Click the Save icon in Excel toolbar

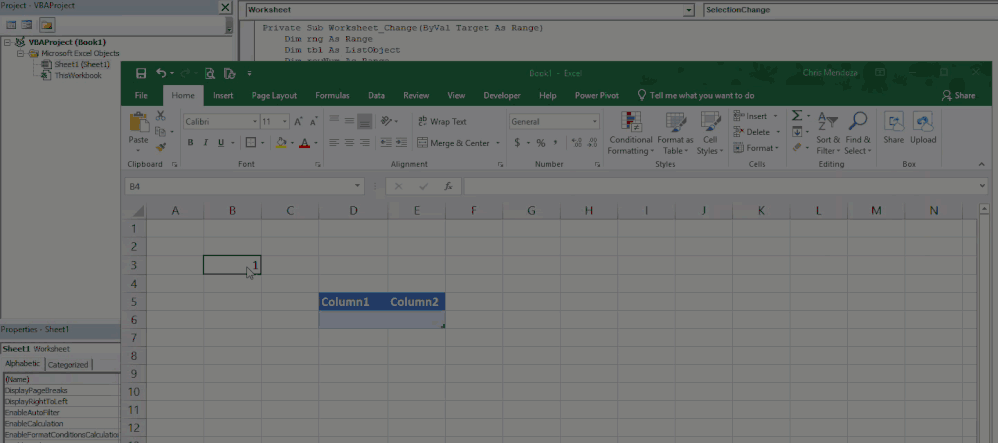coord(141,73)
